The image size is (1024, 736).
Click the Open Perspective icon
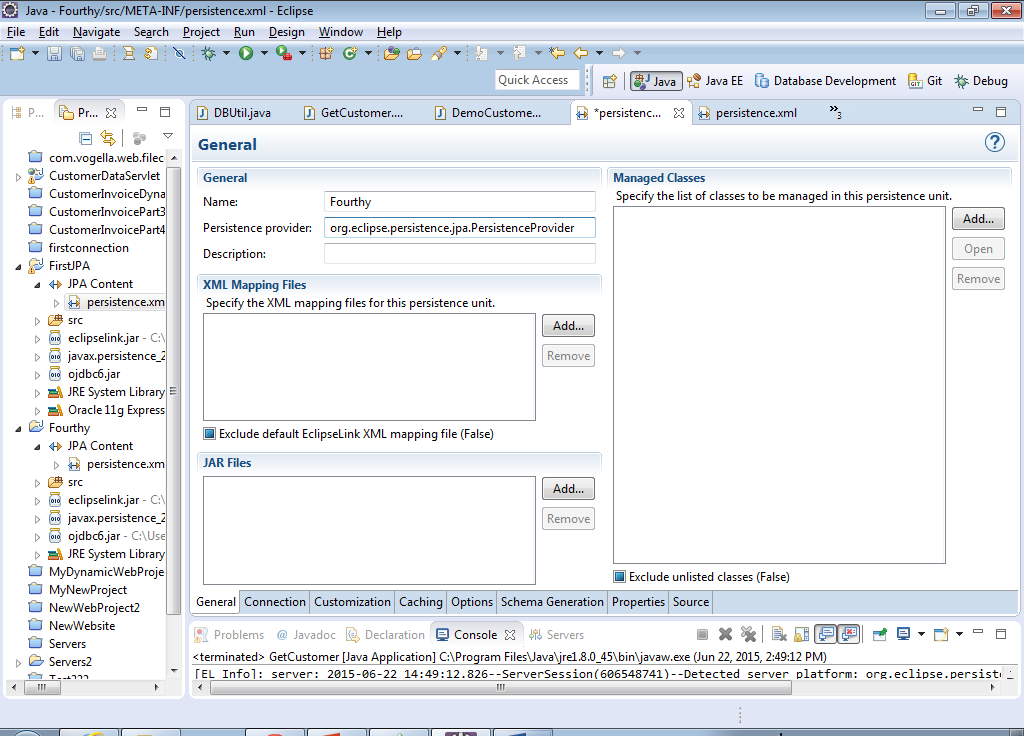pyautogui.click(x=609, y=81)
